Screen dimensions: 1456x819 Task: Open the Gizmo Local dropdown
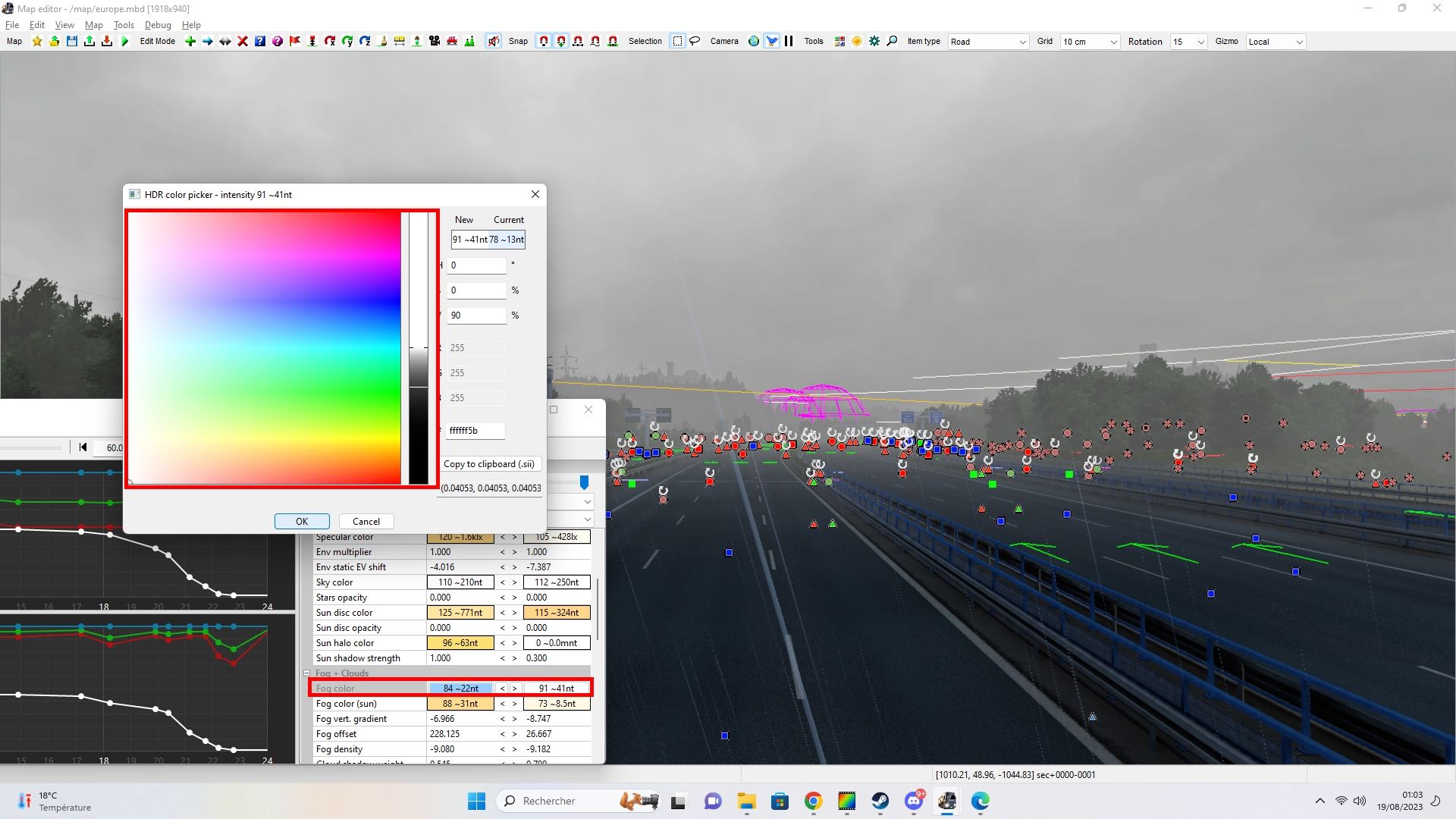[1275, 42]
